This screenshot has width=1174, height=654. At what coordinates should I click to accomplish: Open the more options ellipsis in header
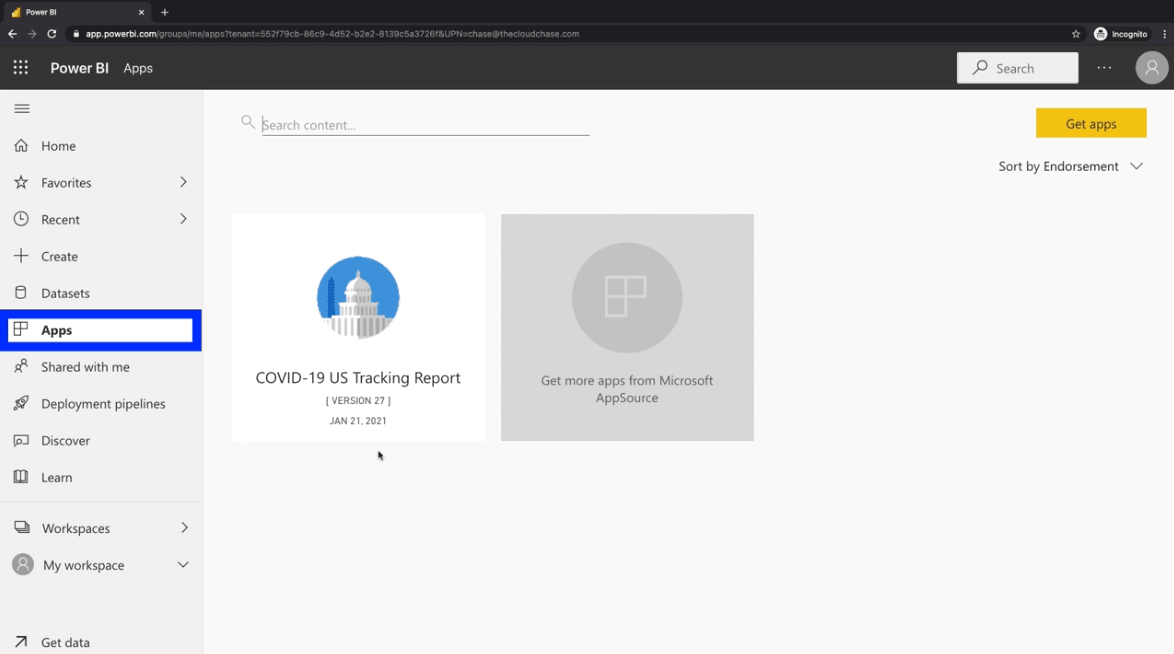coord(1104,67)
